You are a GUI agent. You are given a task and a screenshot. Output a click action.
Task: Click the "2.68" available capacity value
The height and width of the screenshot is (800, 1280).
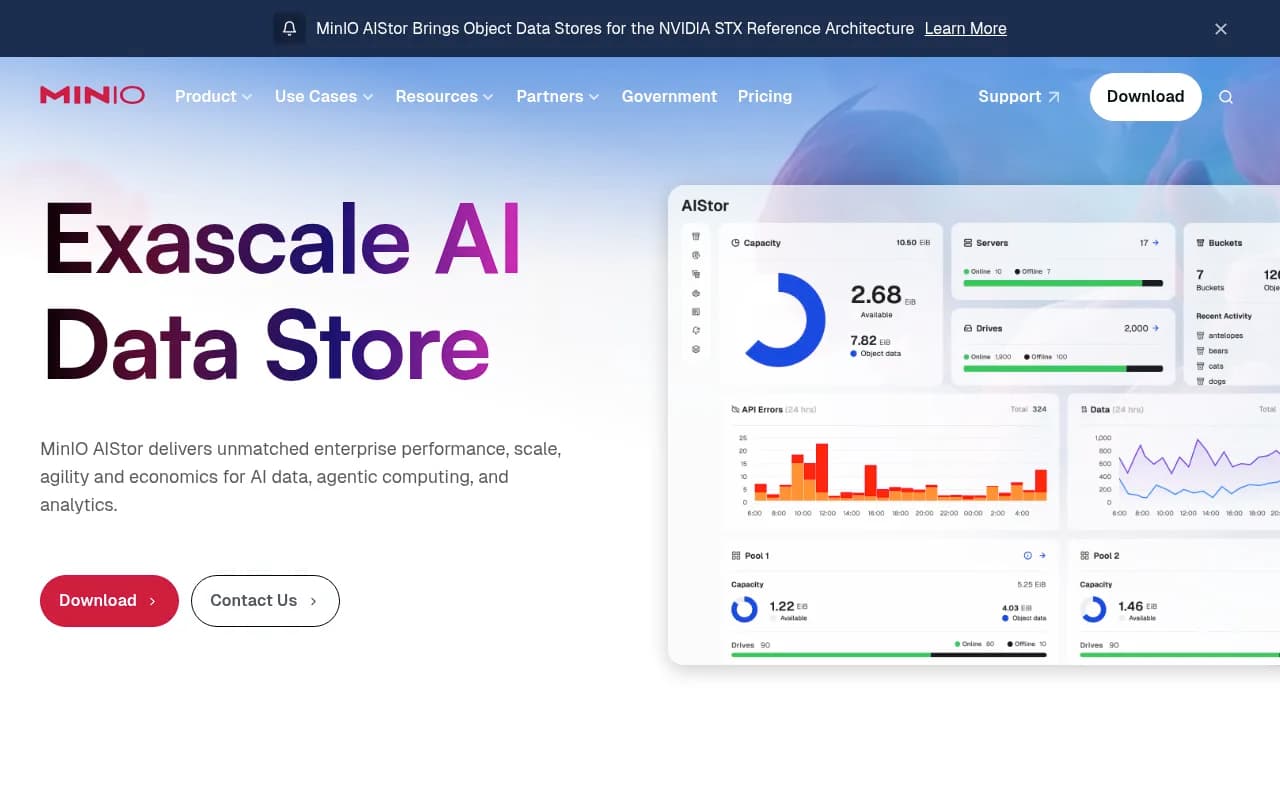point(876,294)
